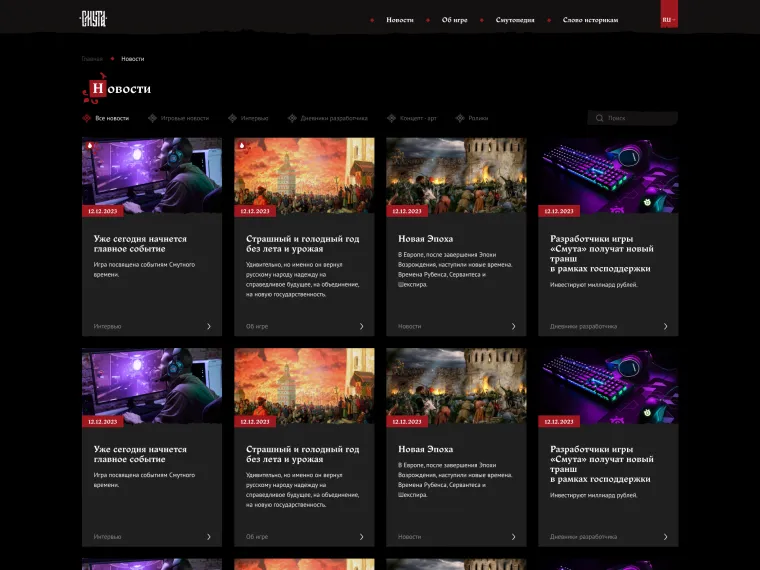760x570 pixels.
Task: Click top-row Дневники разработчика card arrow
Action: 665,326
